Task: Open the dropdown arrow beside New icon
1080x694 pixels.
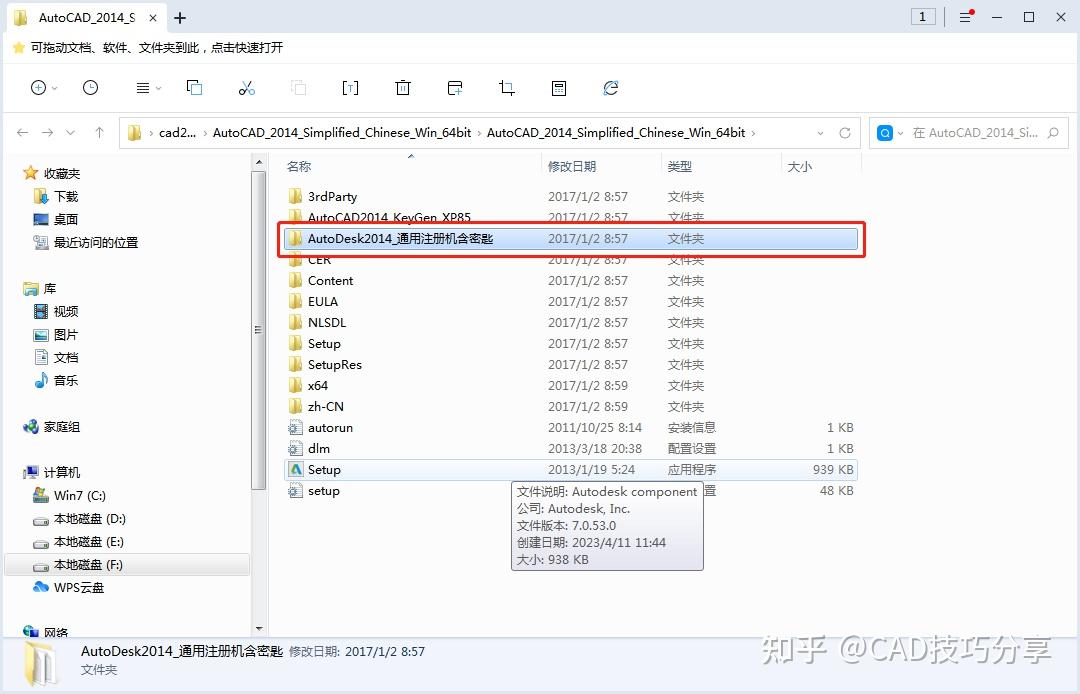Action: 54,88
